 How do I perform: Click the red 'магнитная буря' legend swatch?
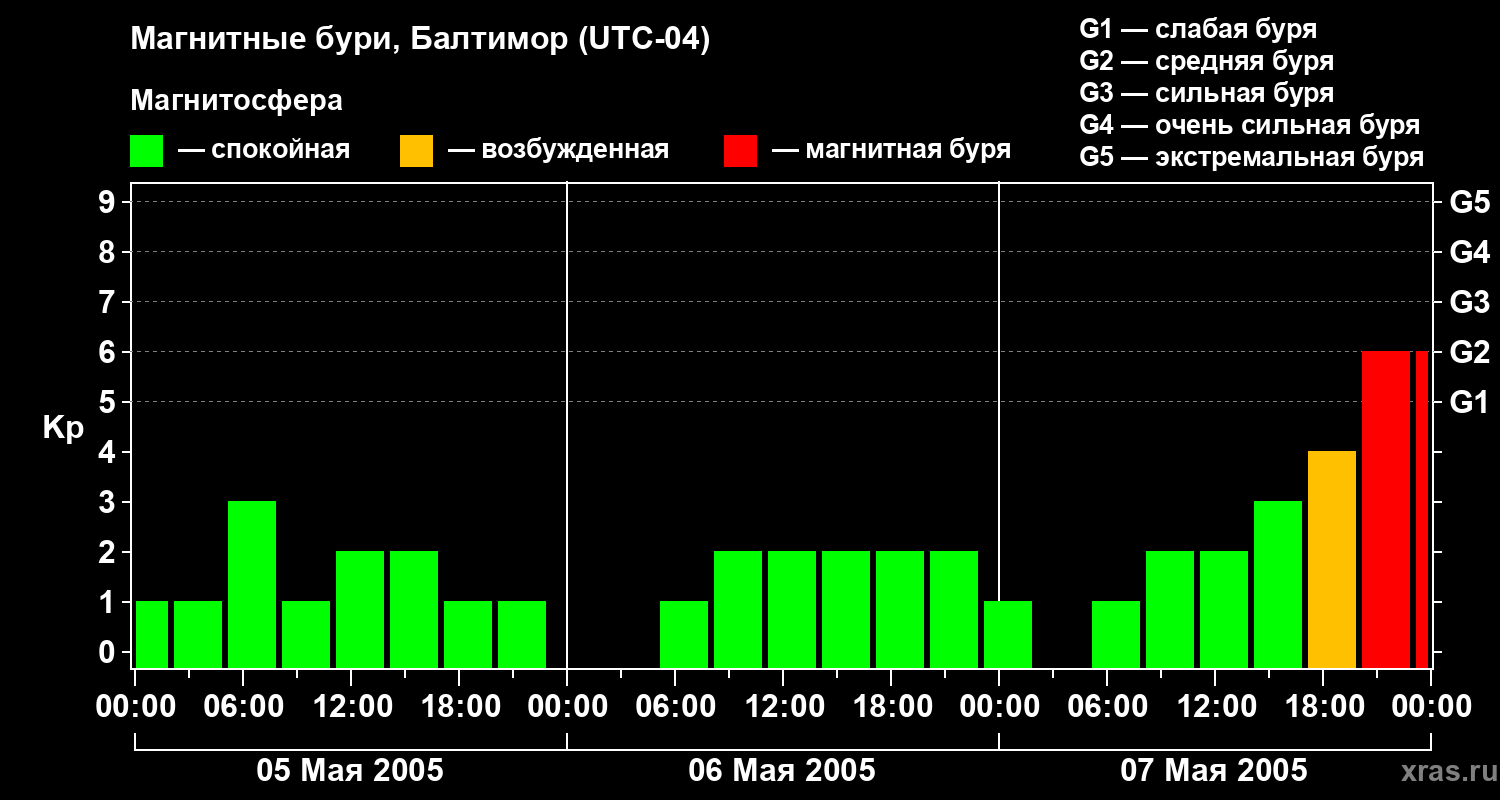(x=740, y=151)
